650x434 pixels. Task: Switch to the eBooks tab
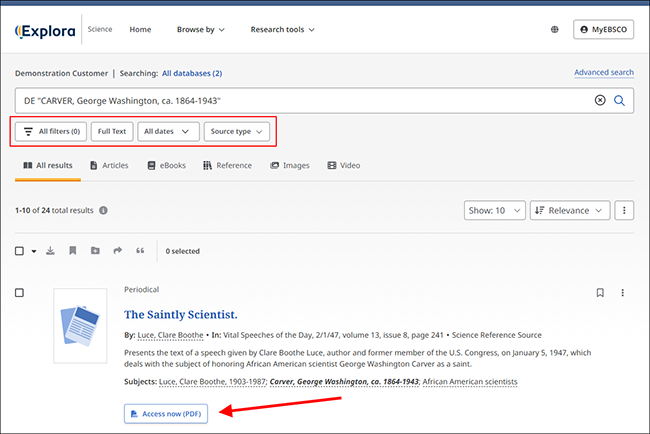coord(167,166)
